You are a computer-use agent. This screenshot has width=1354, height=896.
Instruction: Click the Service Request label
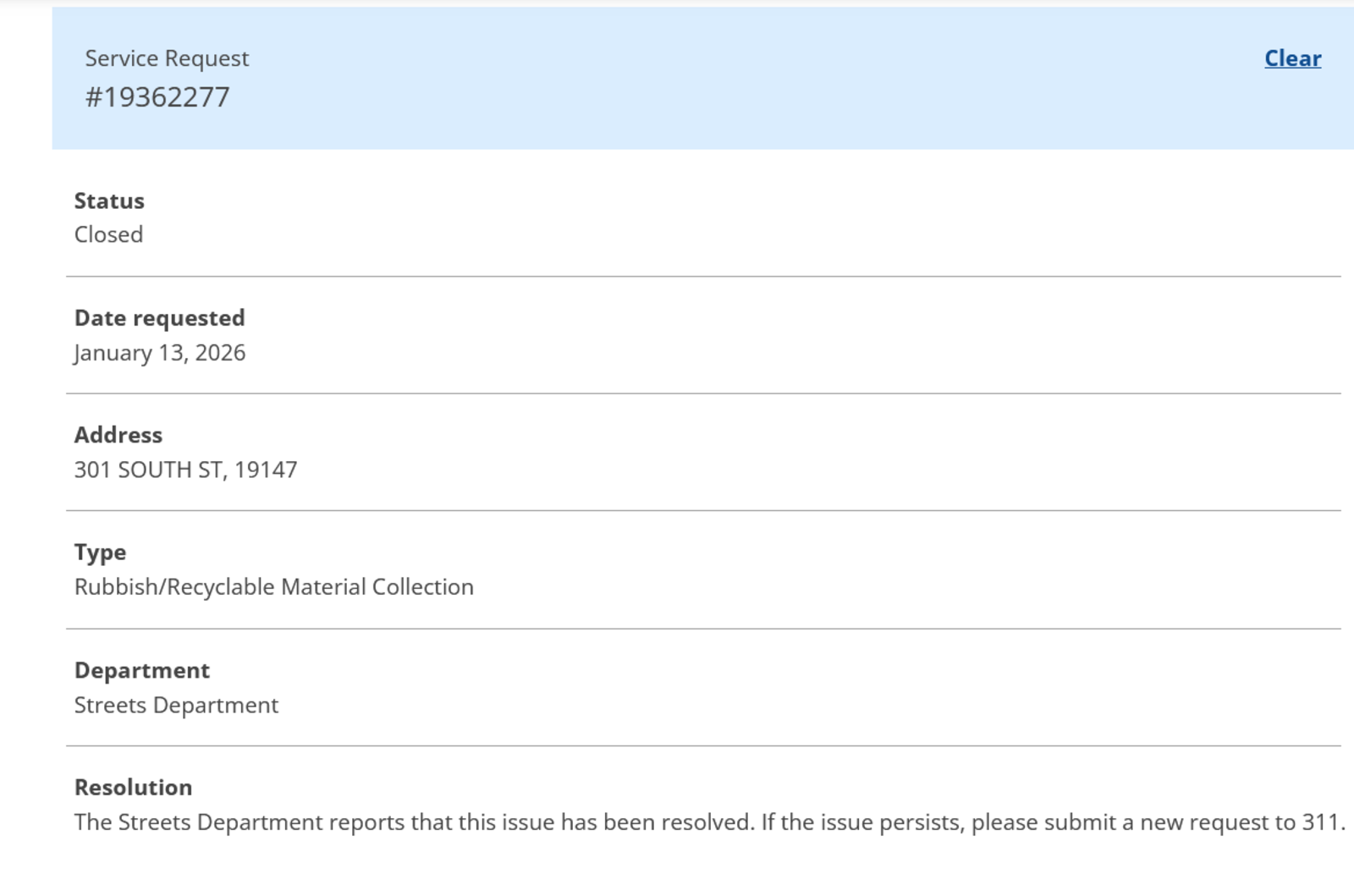pos(167,58)
